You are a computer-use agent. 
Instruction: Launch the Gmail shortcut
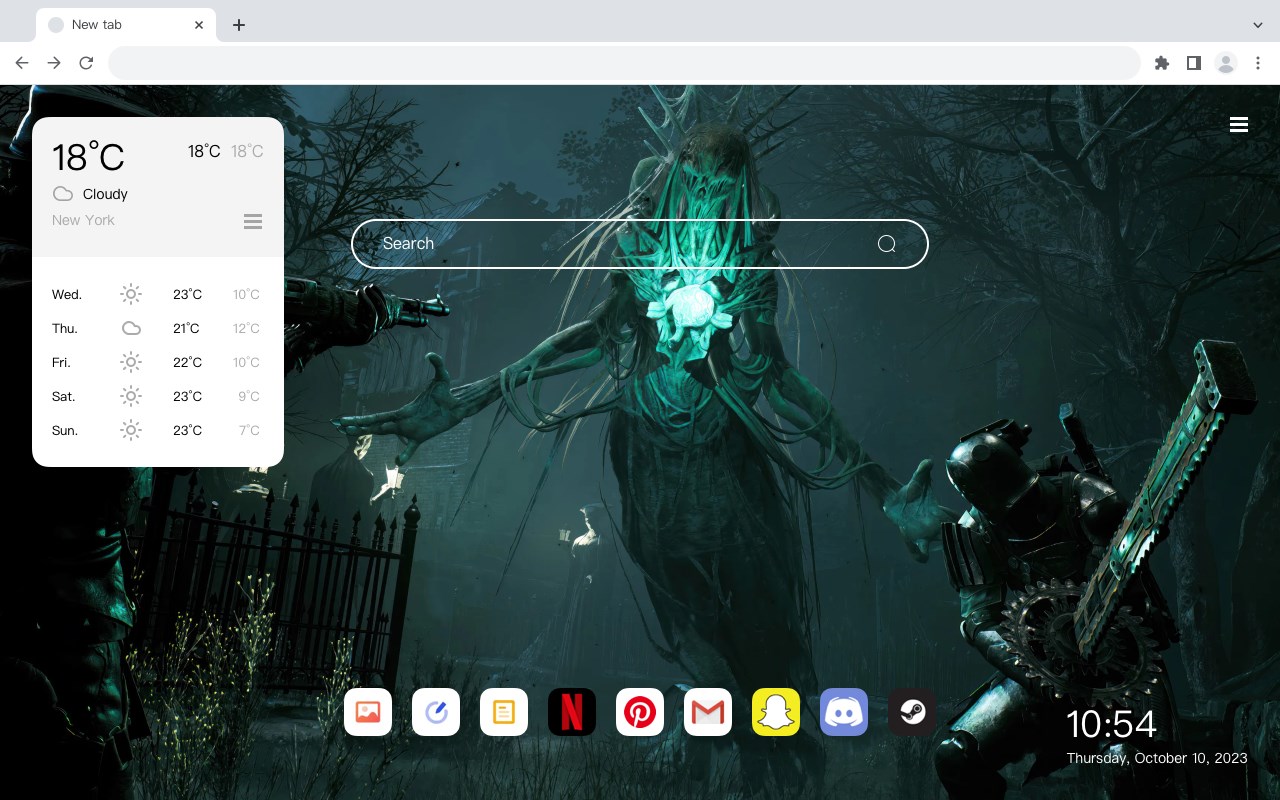tap(708, 712)
